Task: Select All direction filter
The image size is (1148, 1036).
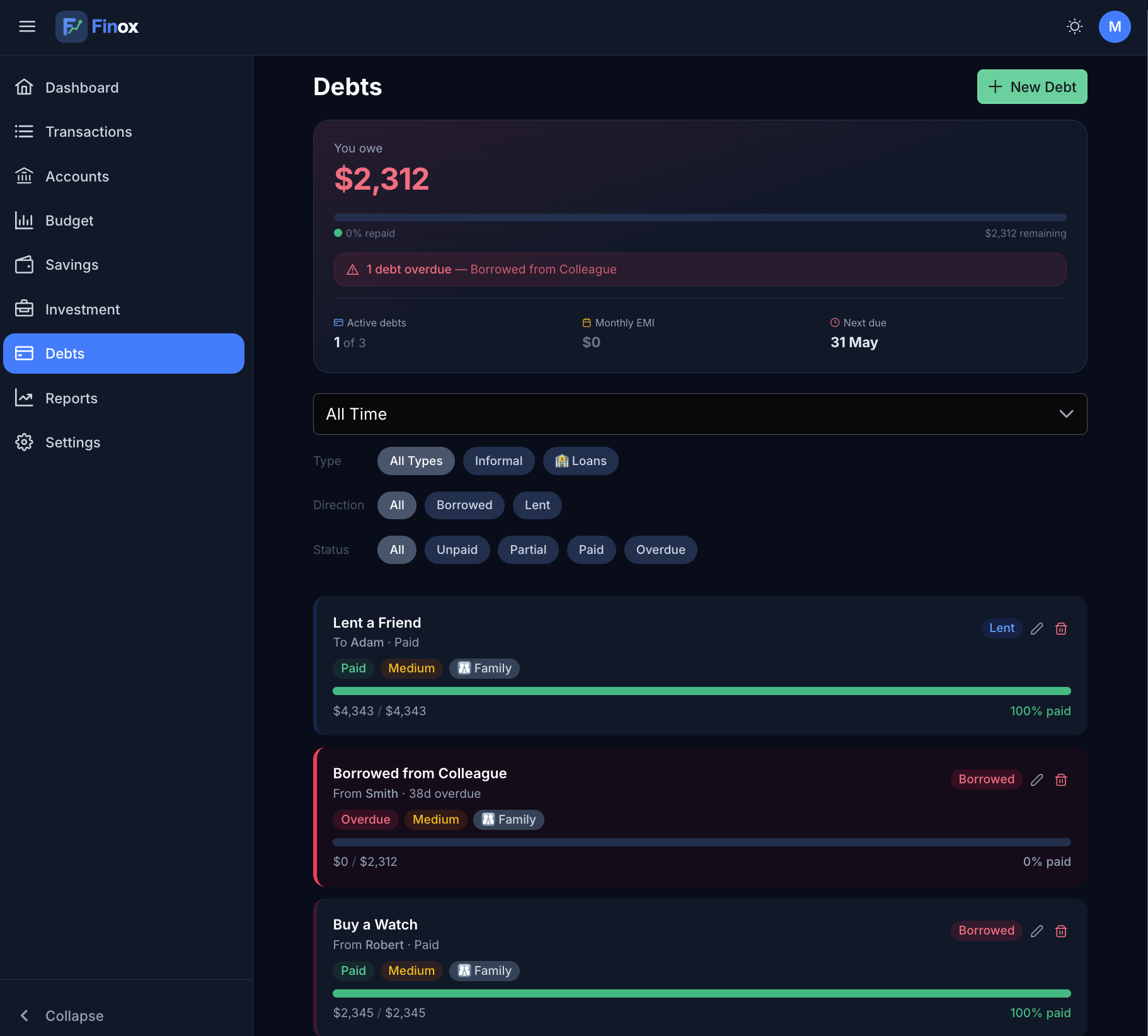Action: 397,505
